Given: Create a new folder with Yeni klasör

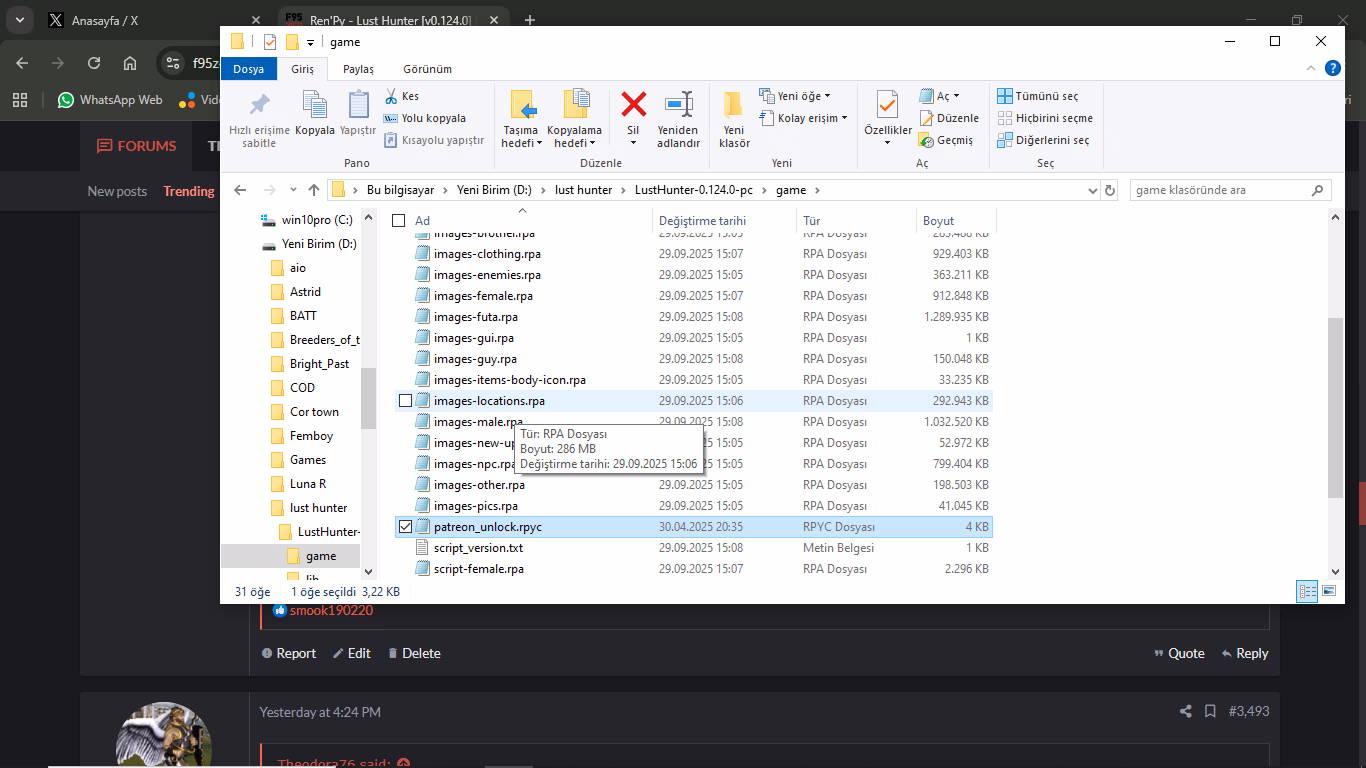Looking at the screenshot, I should coord(734,106).
